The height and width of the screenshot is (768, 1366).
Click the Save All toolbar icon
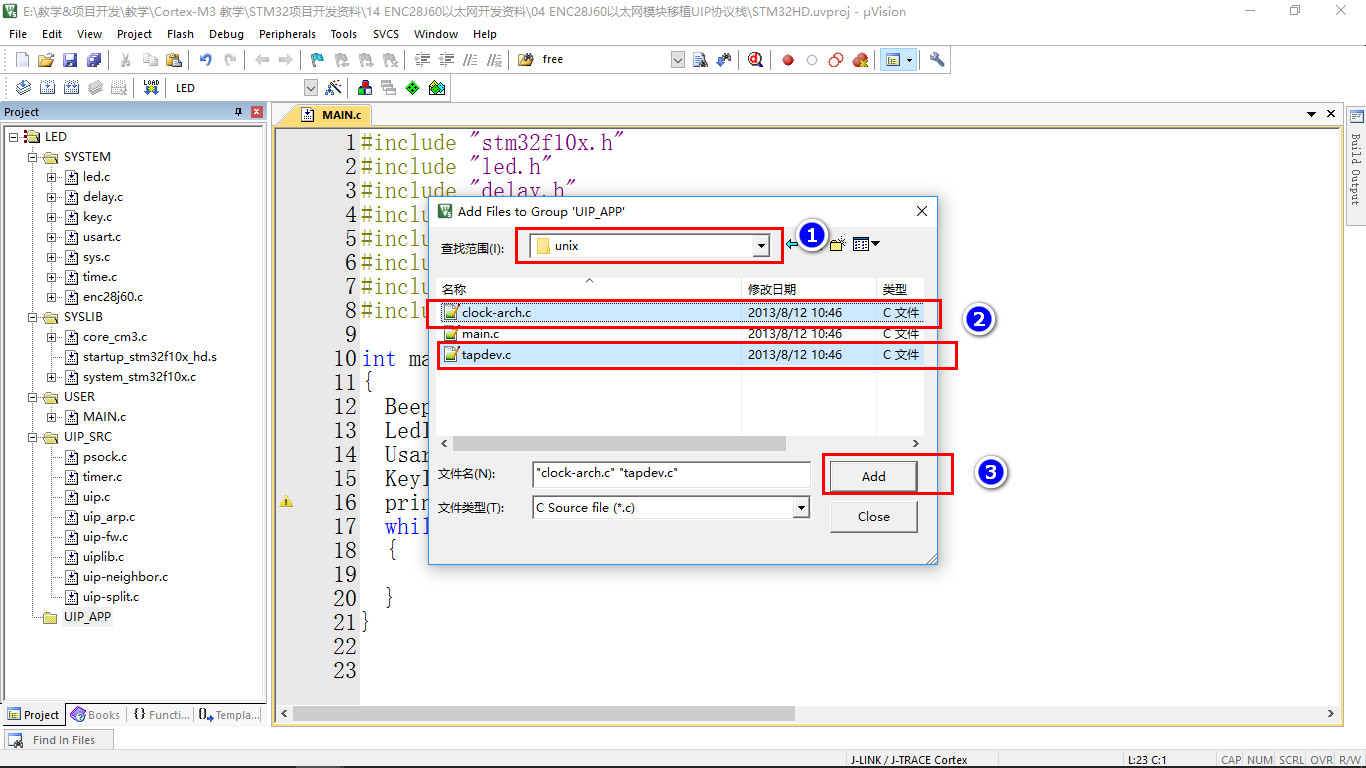point(93,60)
